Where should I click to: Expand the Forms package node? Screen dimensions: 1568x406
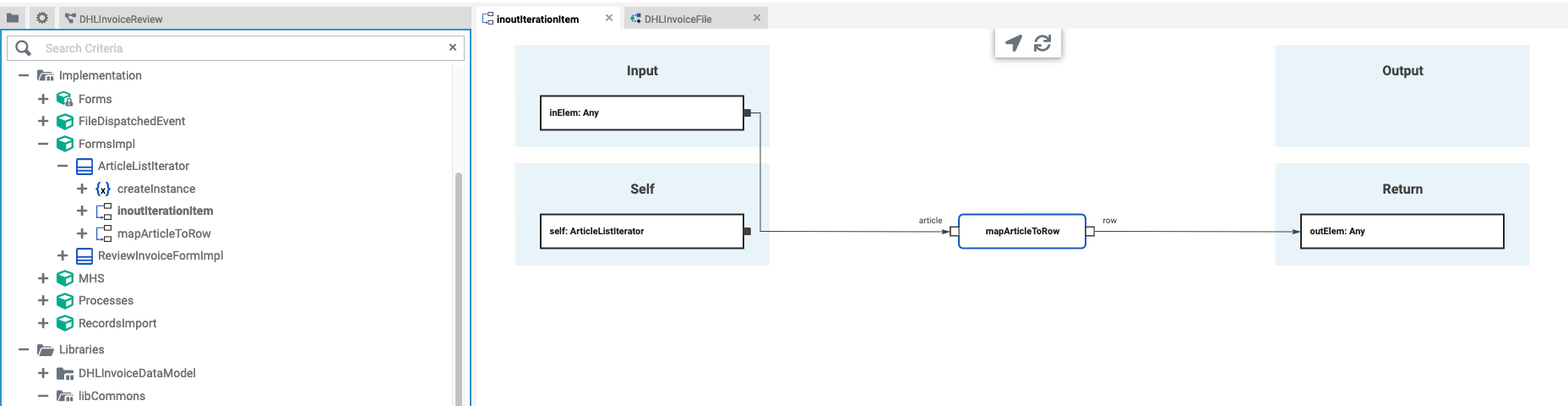coord(43,99)
